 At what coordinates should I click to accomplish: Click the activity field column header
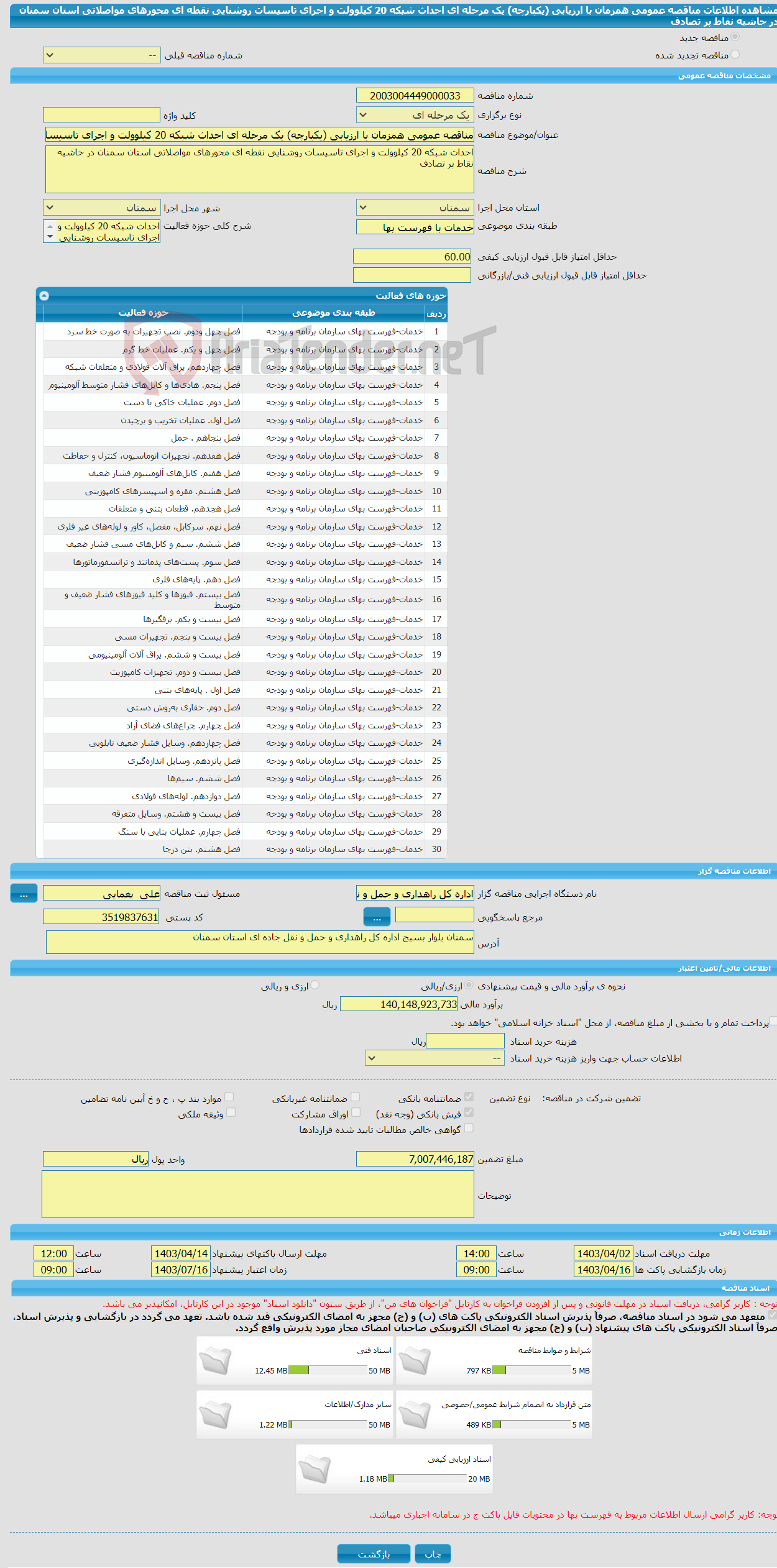click(143, 313)
